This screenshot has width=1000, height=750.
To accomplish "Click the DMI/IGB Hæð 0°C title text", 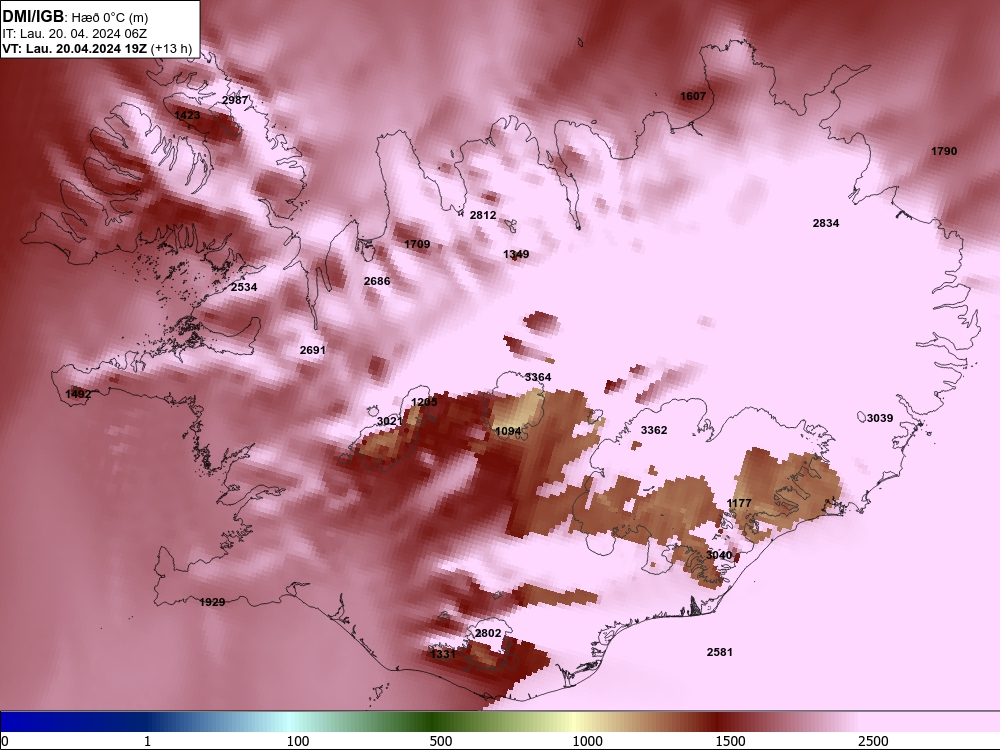I will pyautogui.click(x=75, y=17).
